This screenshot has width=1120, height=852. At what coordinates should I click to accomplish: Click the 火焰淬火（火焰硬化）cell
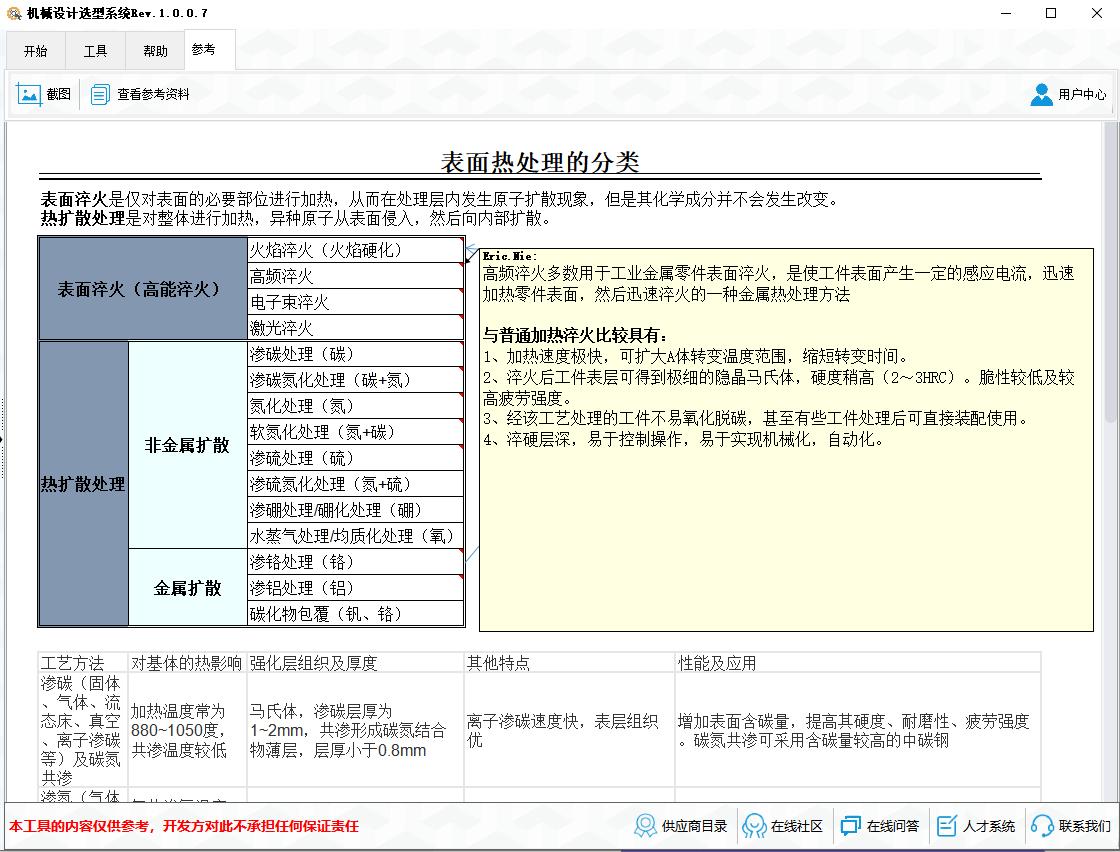coord(355,250)
